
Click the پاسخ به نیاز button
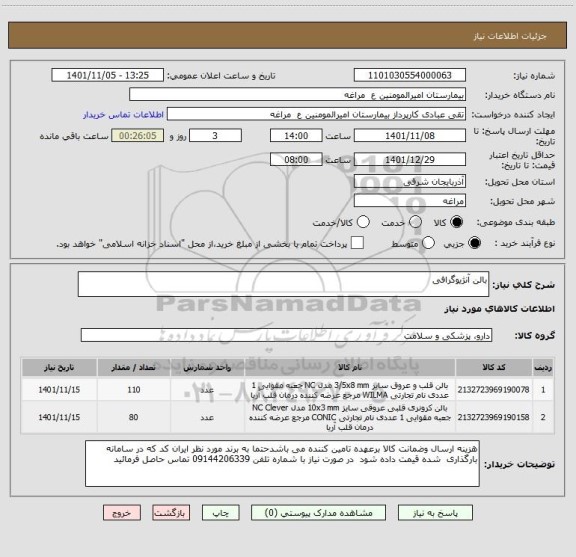(x=435, y=513)
